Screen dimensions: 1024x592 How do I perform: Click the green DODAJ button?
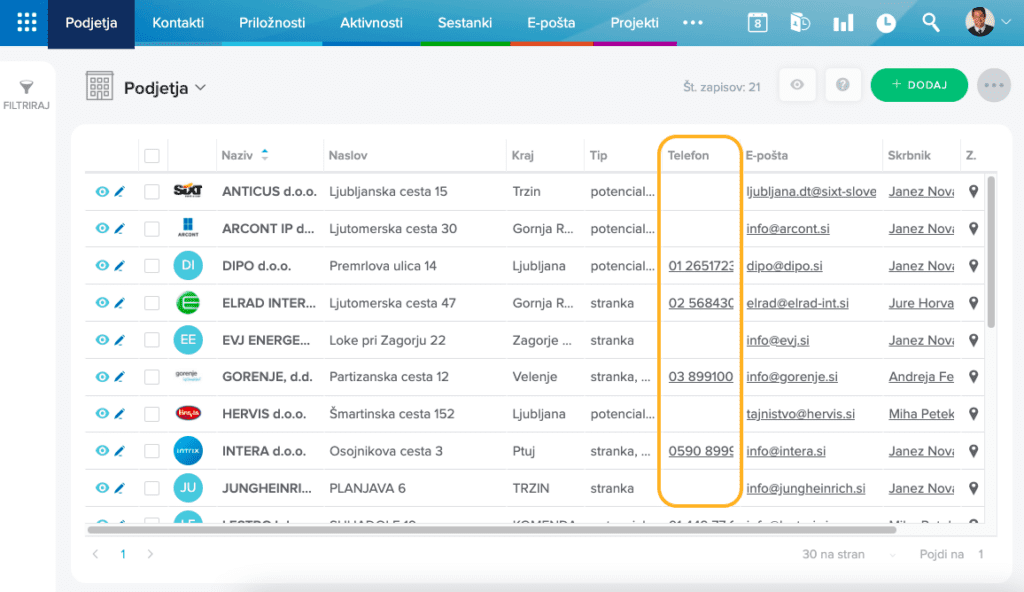(918, 86)
